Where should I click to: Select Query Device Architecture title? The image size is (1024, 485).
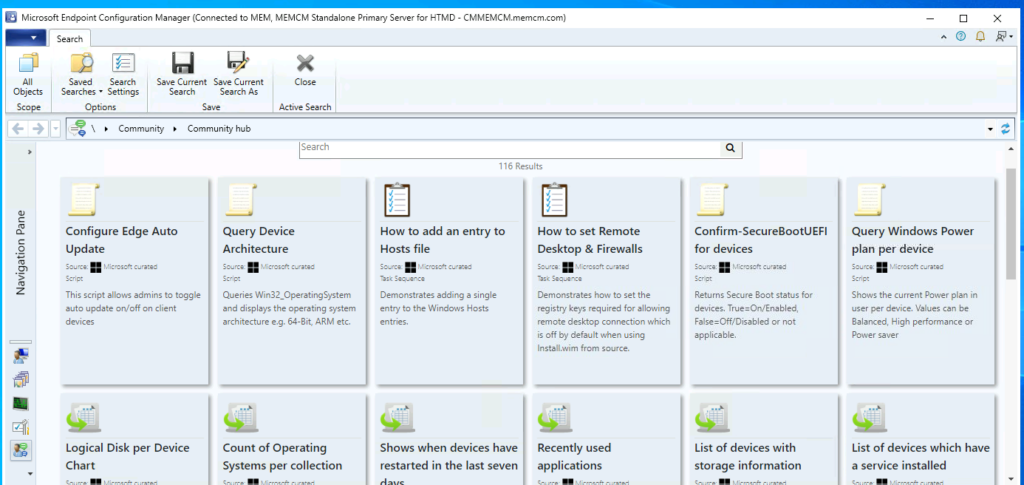tap(259, 240)
